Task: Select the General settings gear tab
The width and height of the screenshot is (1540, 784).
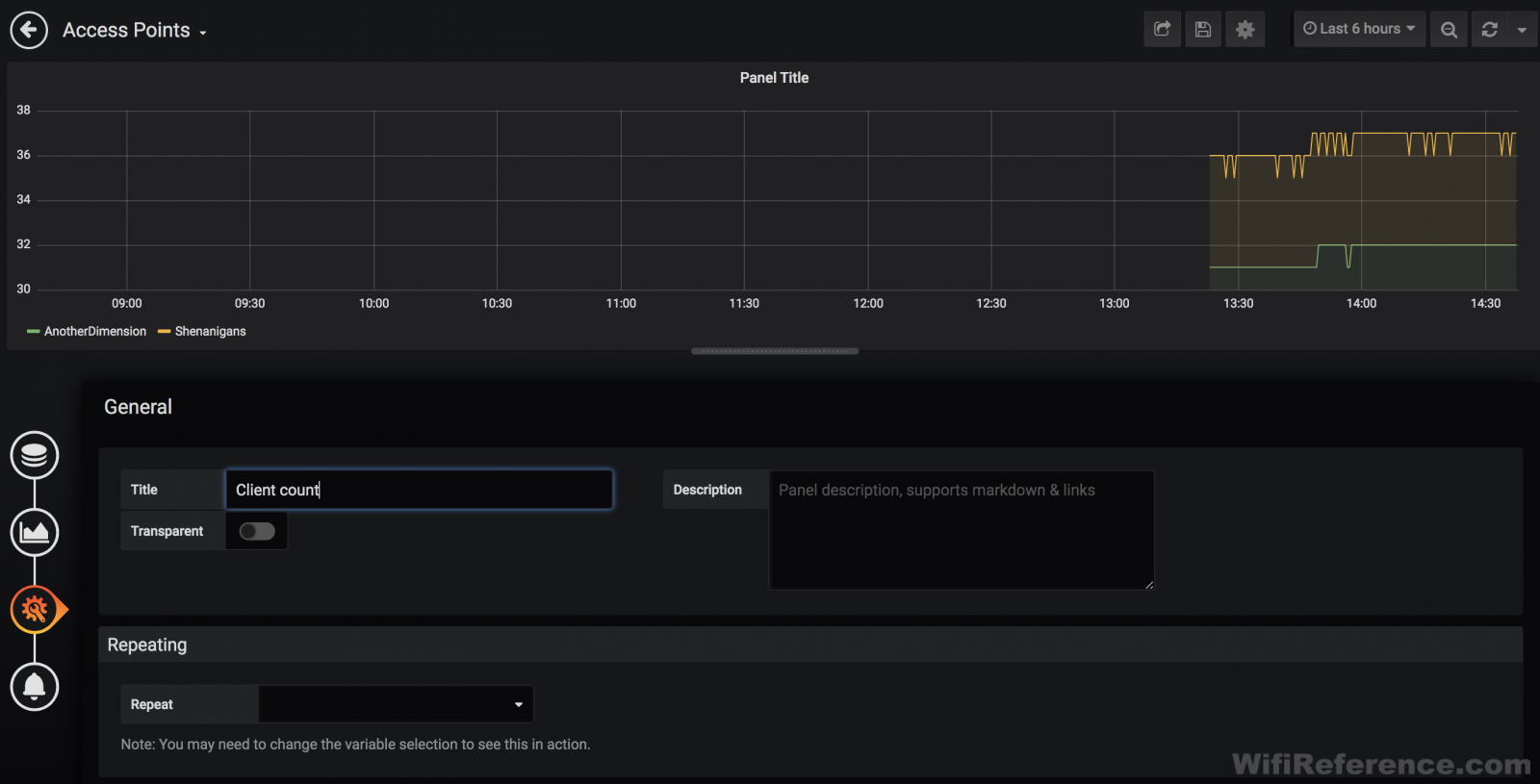Action: (35, 609)
